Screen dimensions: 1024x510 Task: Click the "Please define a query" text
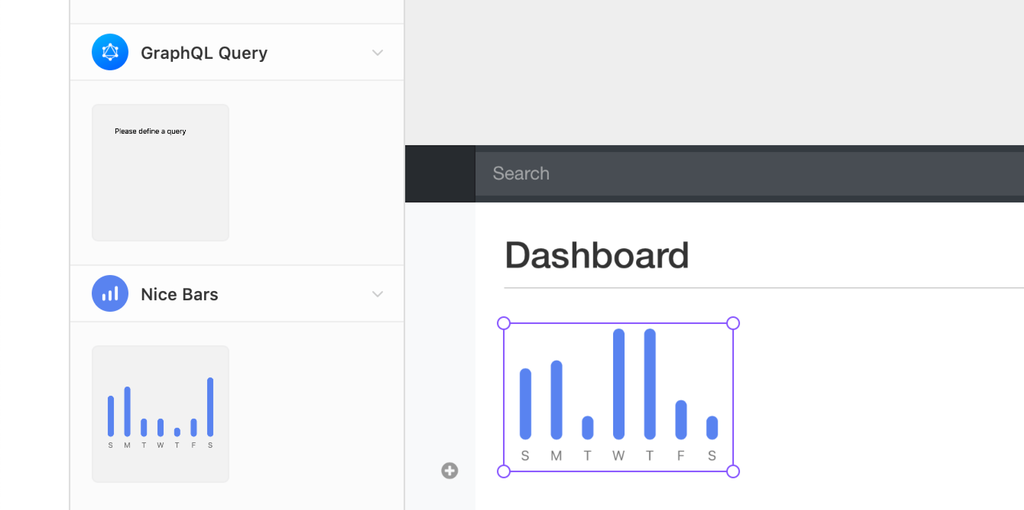[x=150, y=131]
